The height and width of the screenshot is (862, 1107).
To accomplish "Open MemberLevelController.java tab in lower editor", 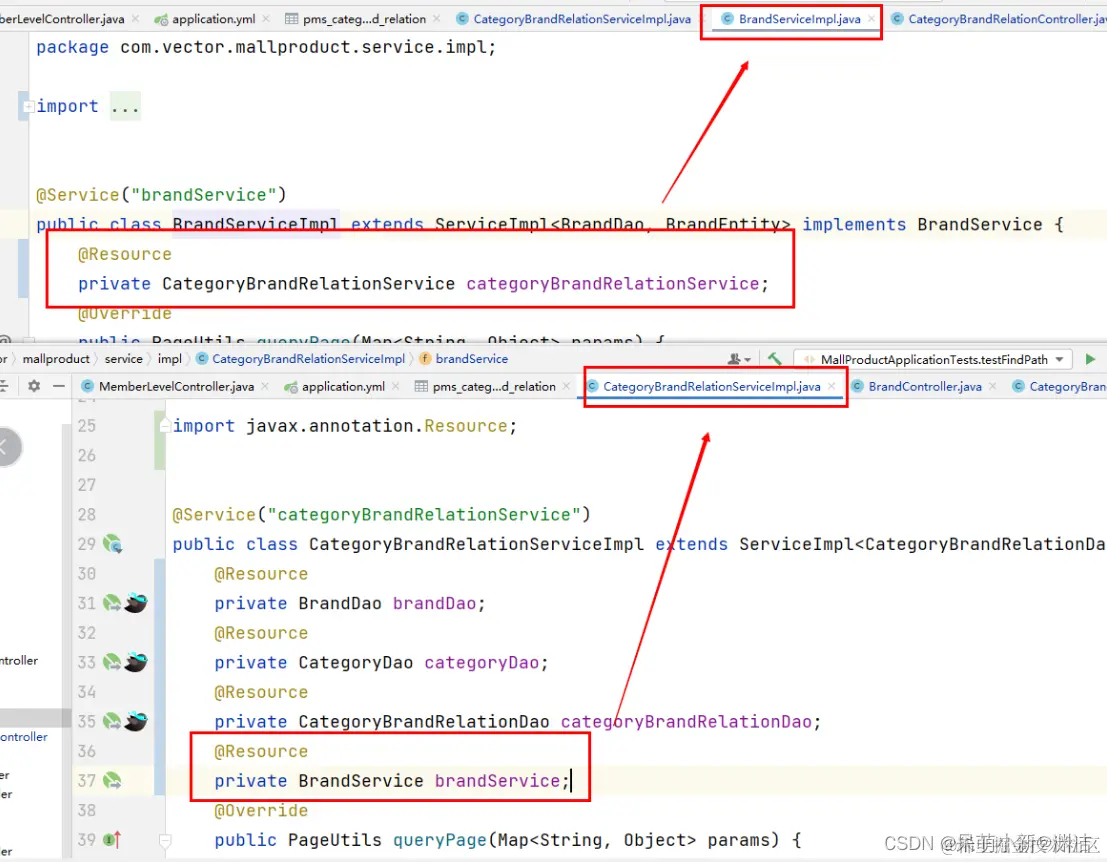I will click(x=176, y=387).
